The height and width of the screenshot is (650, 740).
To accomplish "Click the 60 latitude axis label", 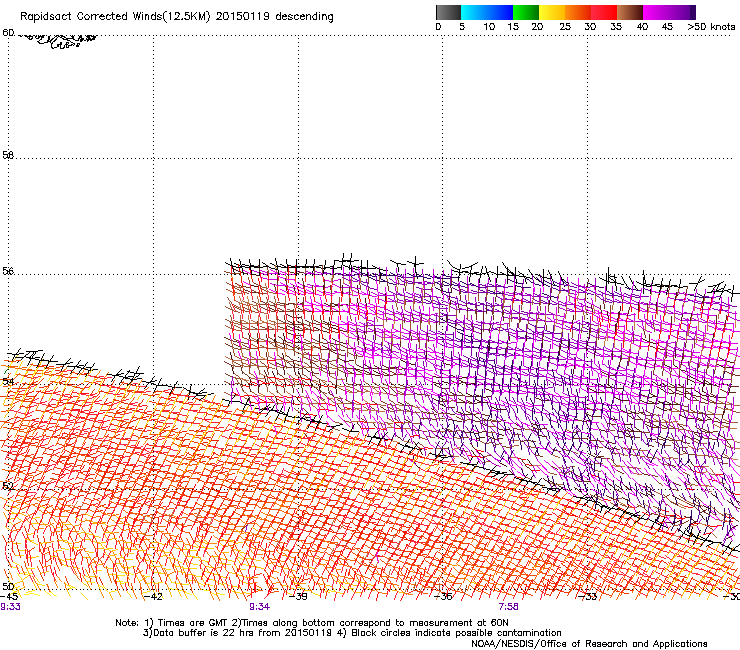I will pos(8,33).
